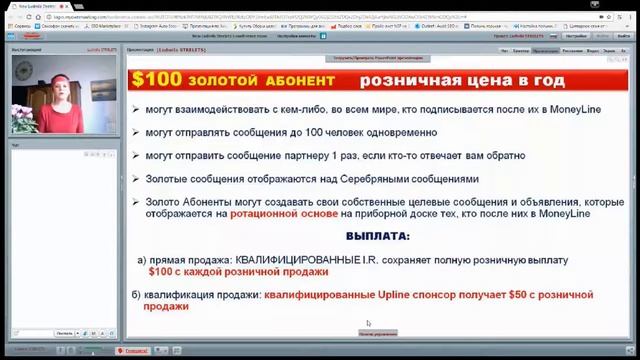Click the load PowerPoint presentation bar

pos(378,58)
